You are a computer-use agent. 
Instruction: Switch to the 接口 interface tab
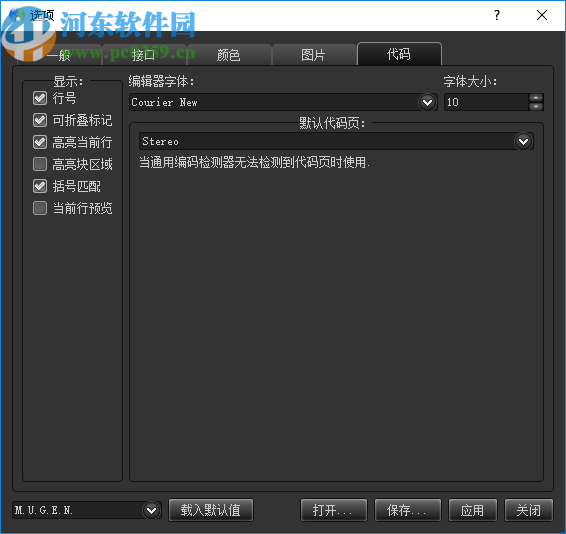pos(144,55)
